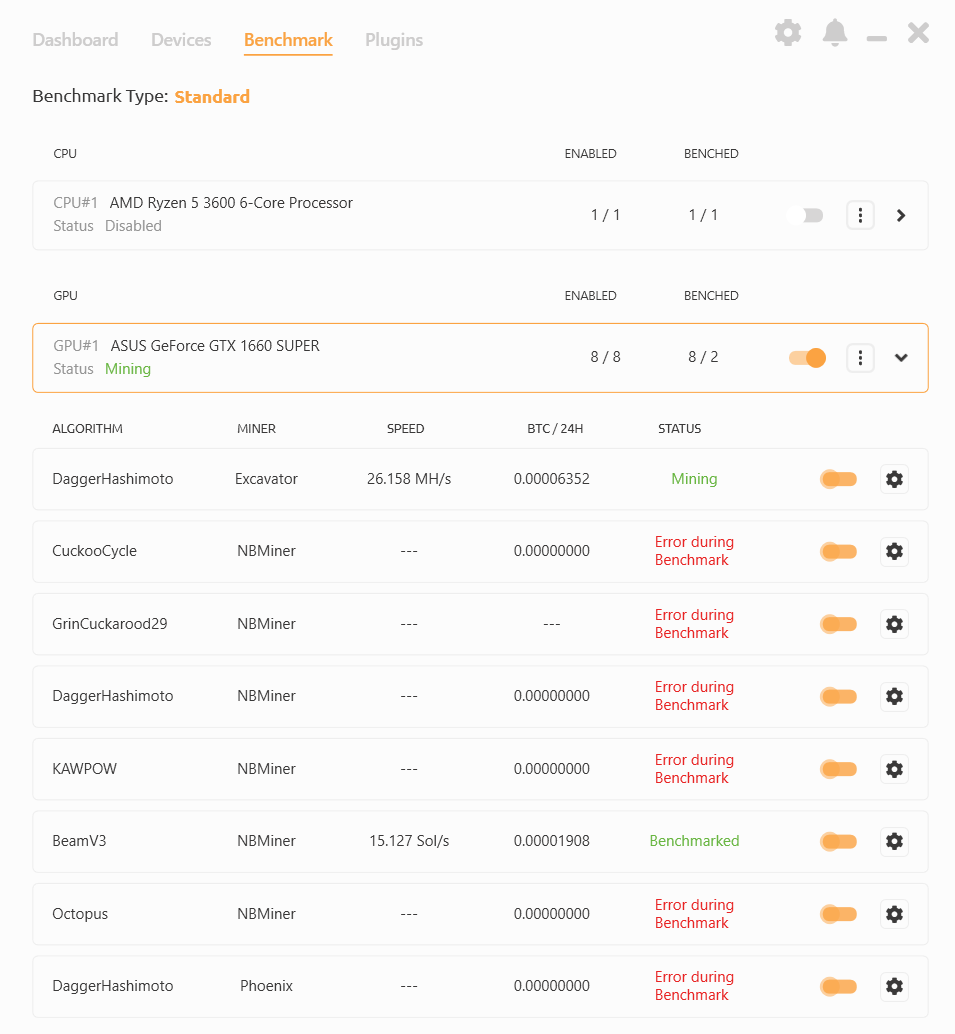Turn off the BeamV3 algorithm toggle
Image resolution: width=955 pixels, height=1034 pixels.
(x=838, y=841)
